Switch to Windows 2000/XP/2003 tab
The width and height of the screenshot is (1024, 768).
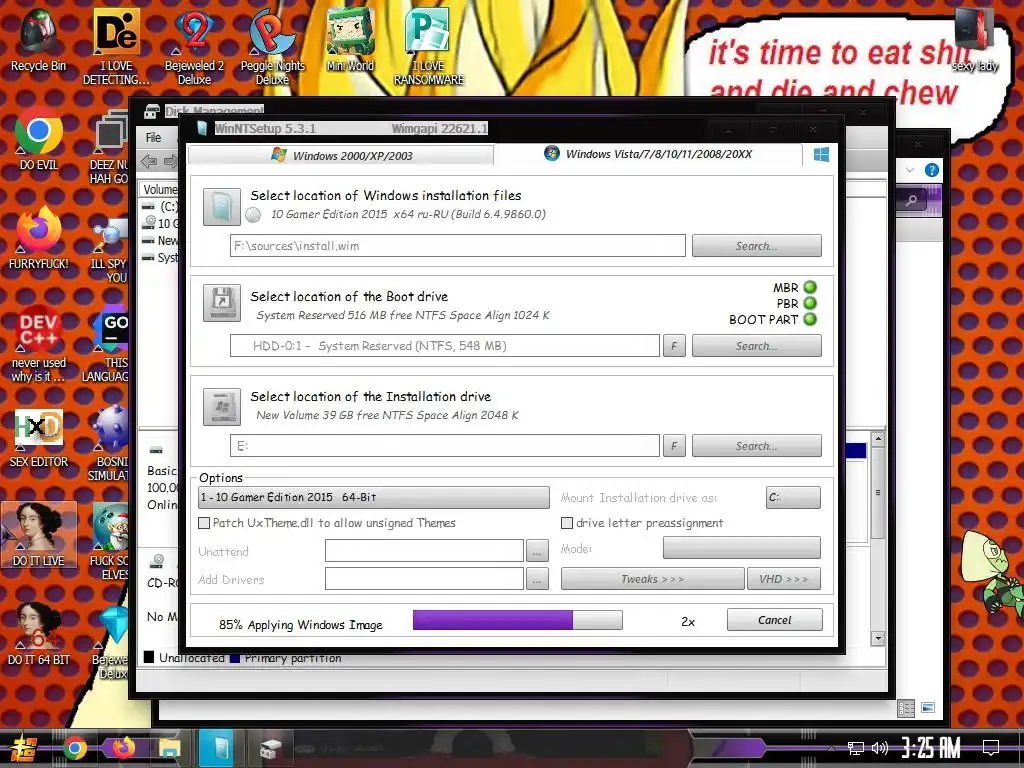(x=341, y=155)
